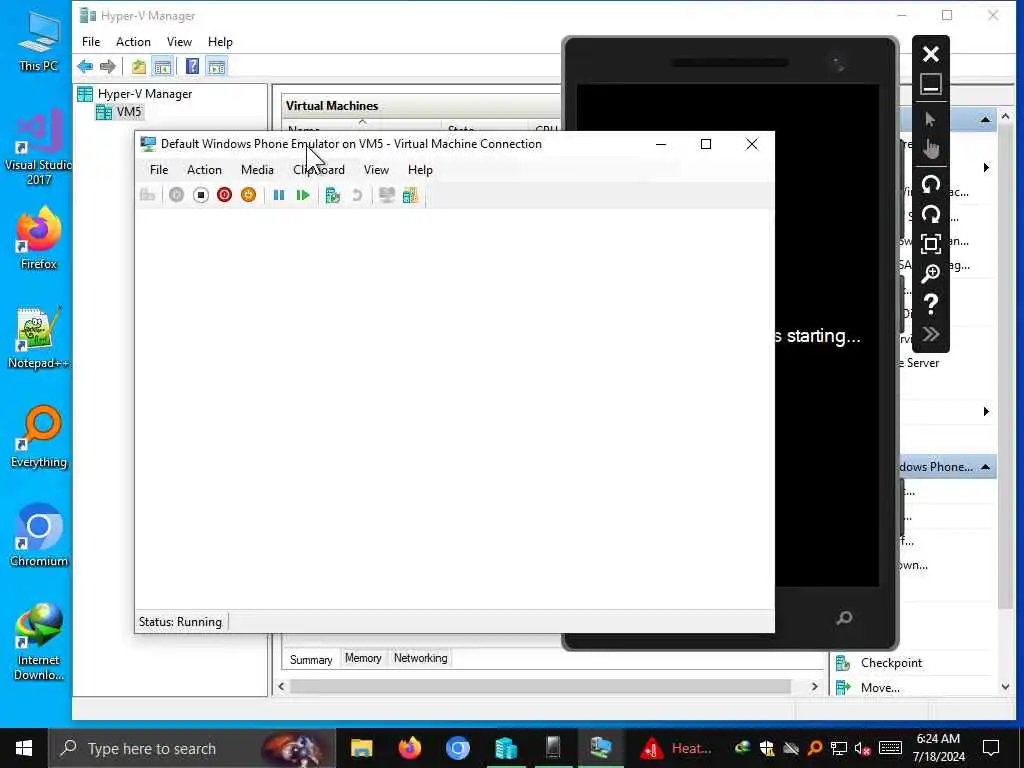The height and width of the screenshot is (768, 1024).
Task: Open Help menu in Virtual Machine Connection
Action: [x=420, y=170]
